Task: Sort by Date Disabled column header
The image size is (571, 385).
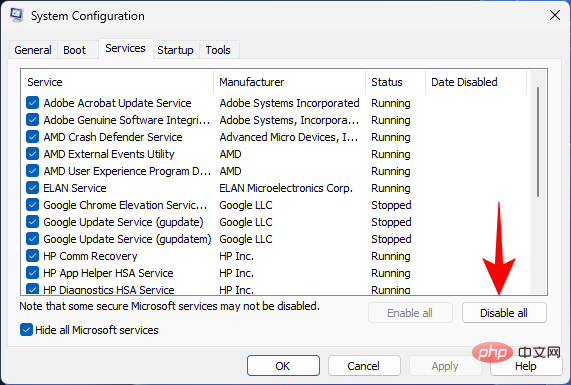Action: click(476, 82)
